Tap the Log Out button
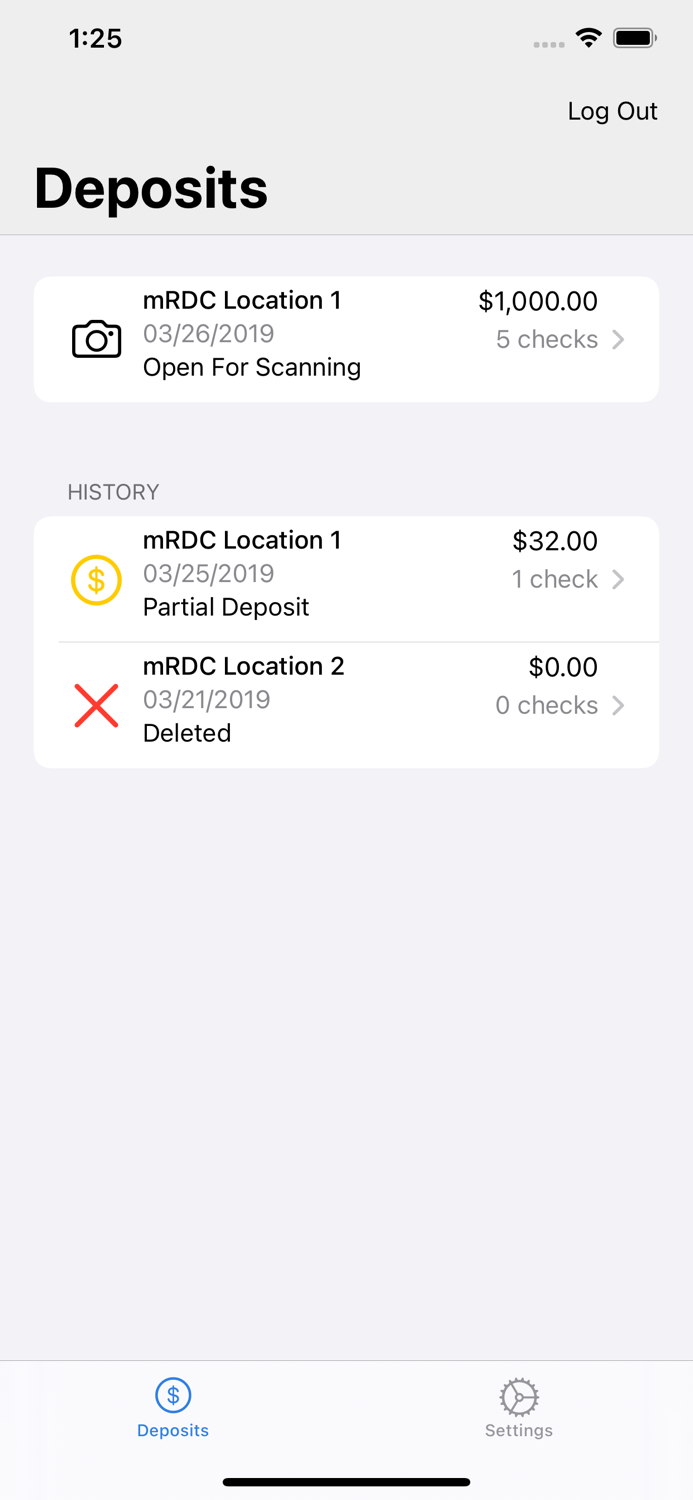Screen dimensions: 693x1500 pyautogui.click(x=612, y=111)
